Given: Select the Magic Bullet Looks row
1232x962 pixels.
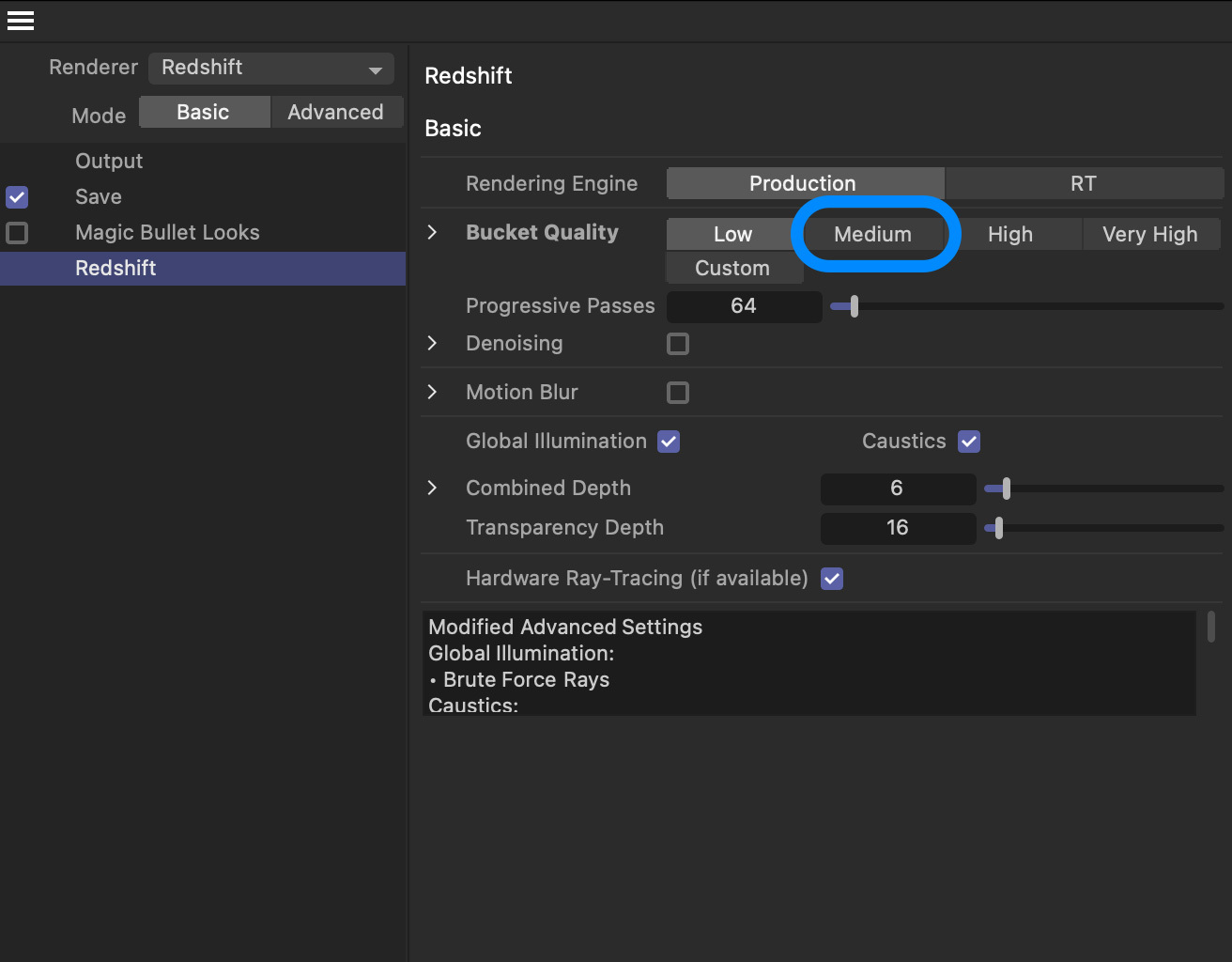Looking at the screenshot, I should [203, 232].
